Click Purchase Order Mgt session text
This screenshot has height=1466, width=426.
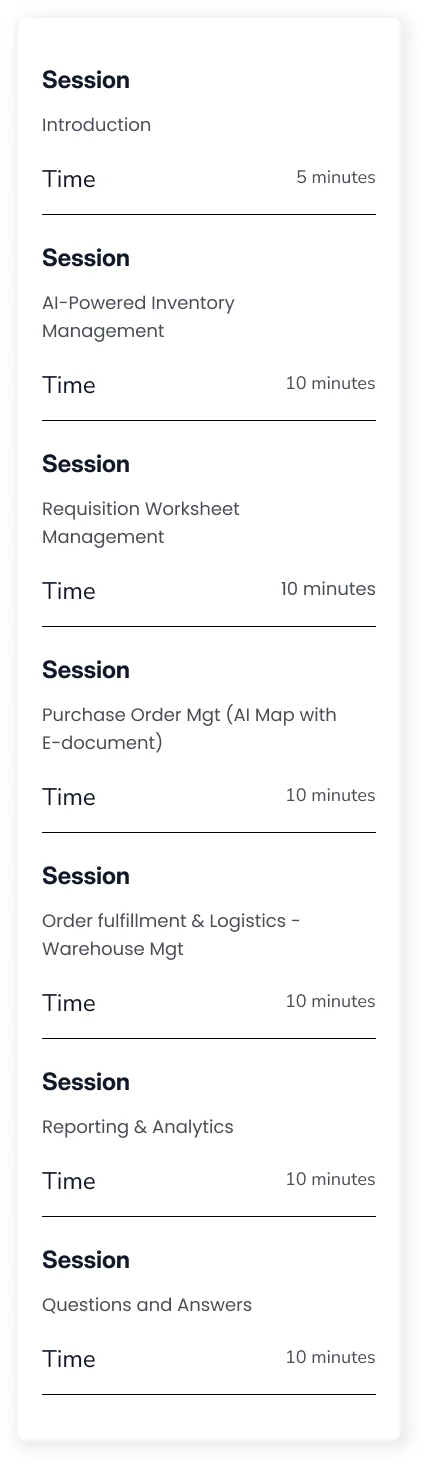[189, 729]
